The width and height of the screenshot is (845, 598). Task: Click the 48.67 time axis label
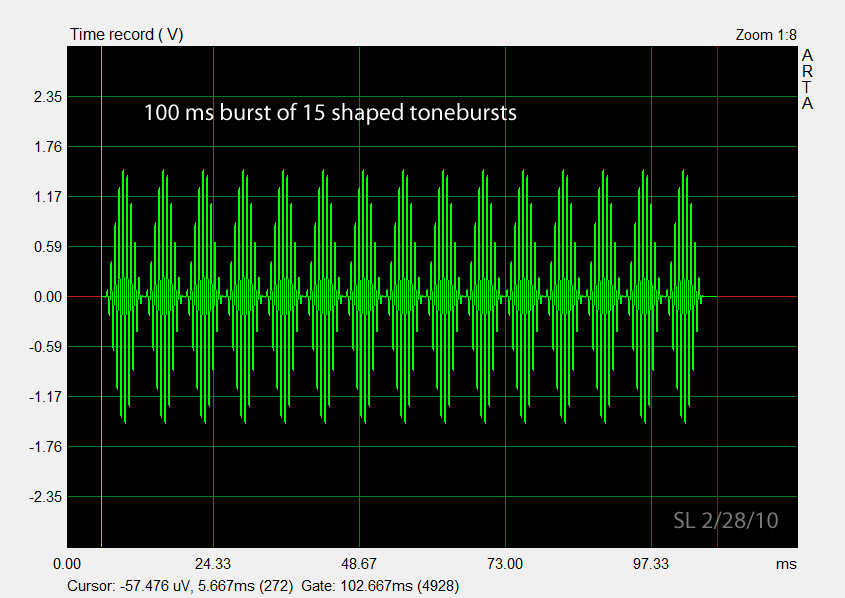pyautogui.click(x=359, y=564)
